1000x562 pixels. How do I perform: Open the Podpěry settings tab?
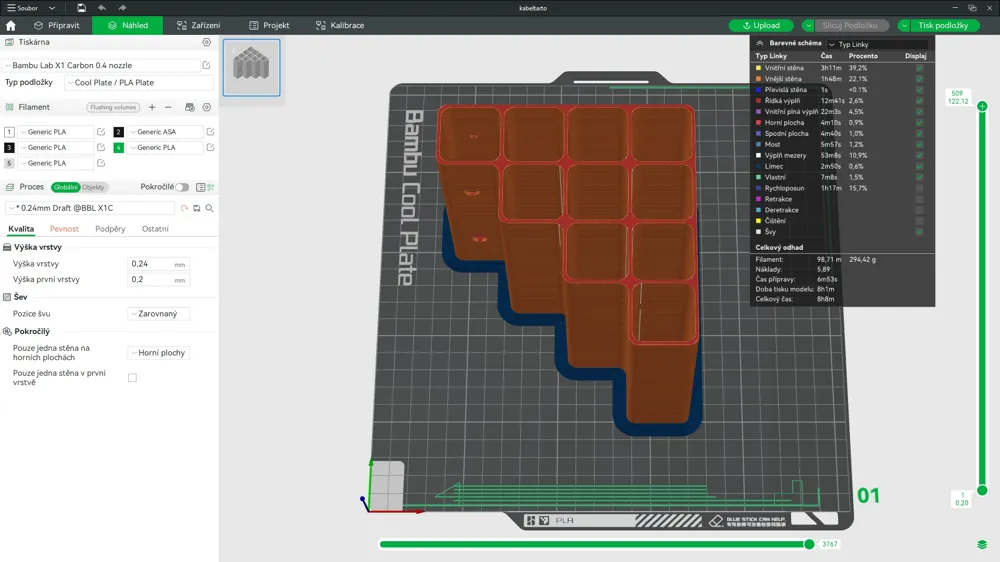click(110, 229)
